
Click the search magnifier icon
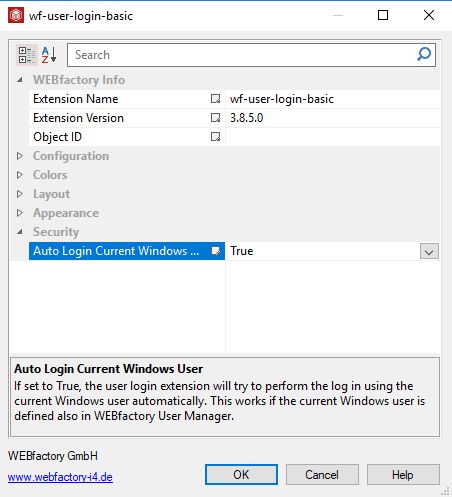[x=424, y=54]
